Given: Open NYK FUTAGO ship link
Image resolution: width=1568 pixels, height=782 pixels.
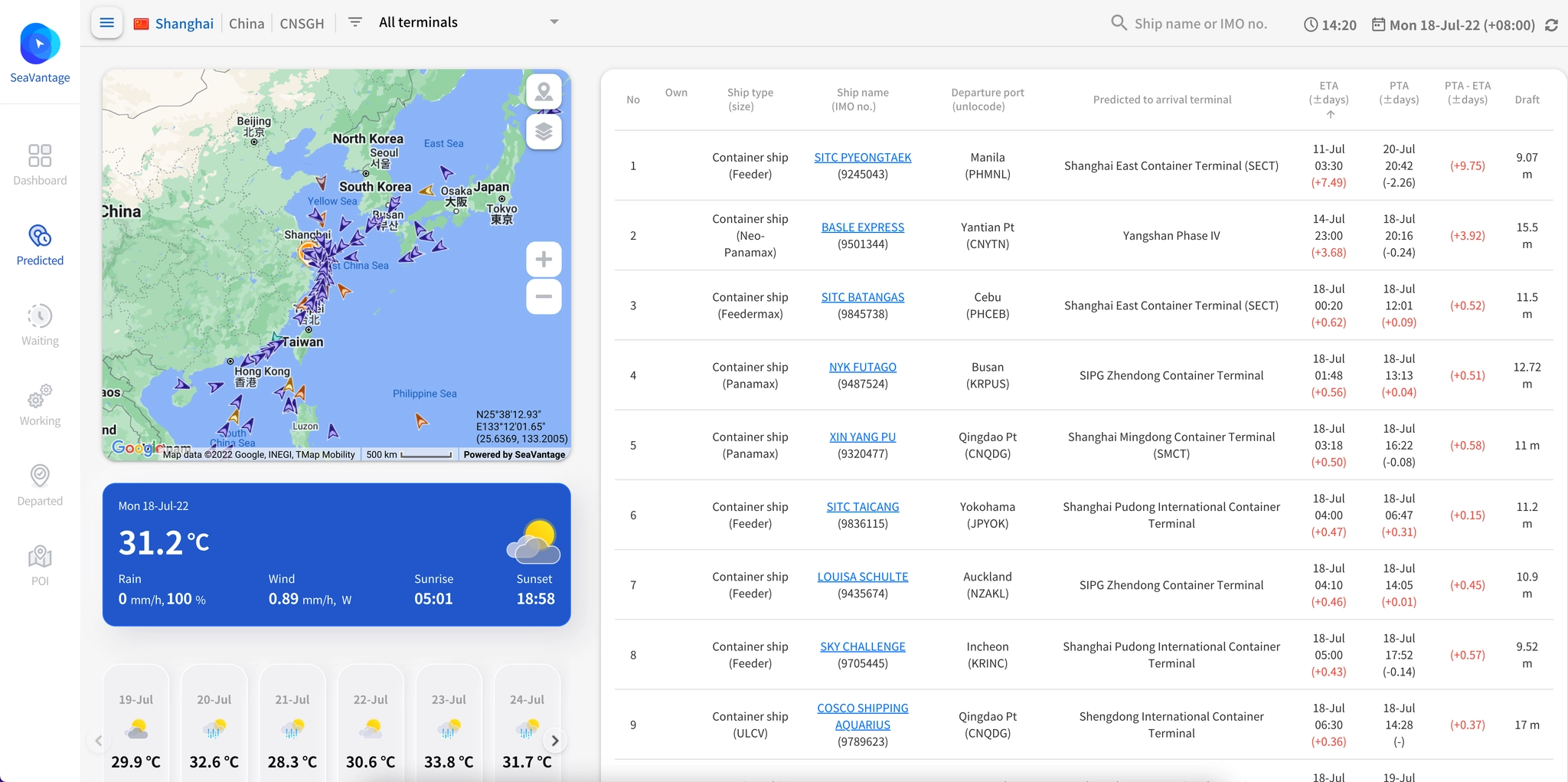Looking at the screenshot, I should [x=863, y=367].
